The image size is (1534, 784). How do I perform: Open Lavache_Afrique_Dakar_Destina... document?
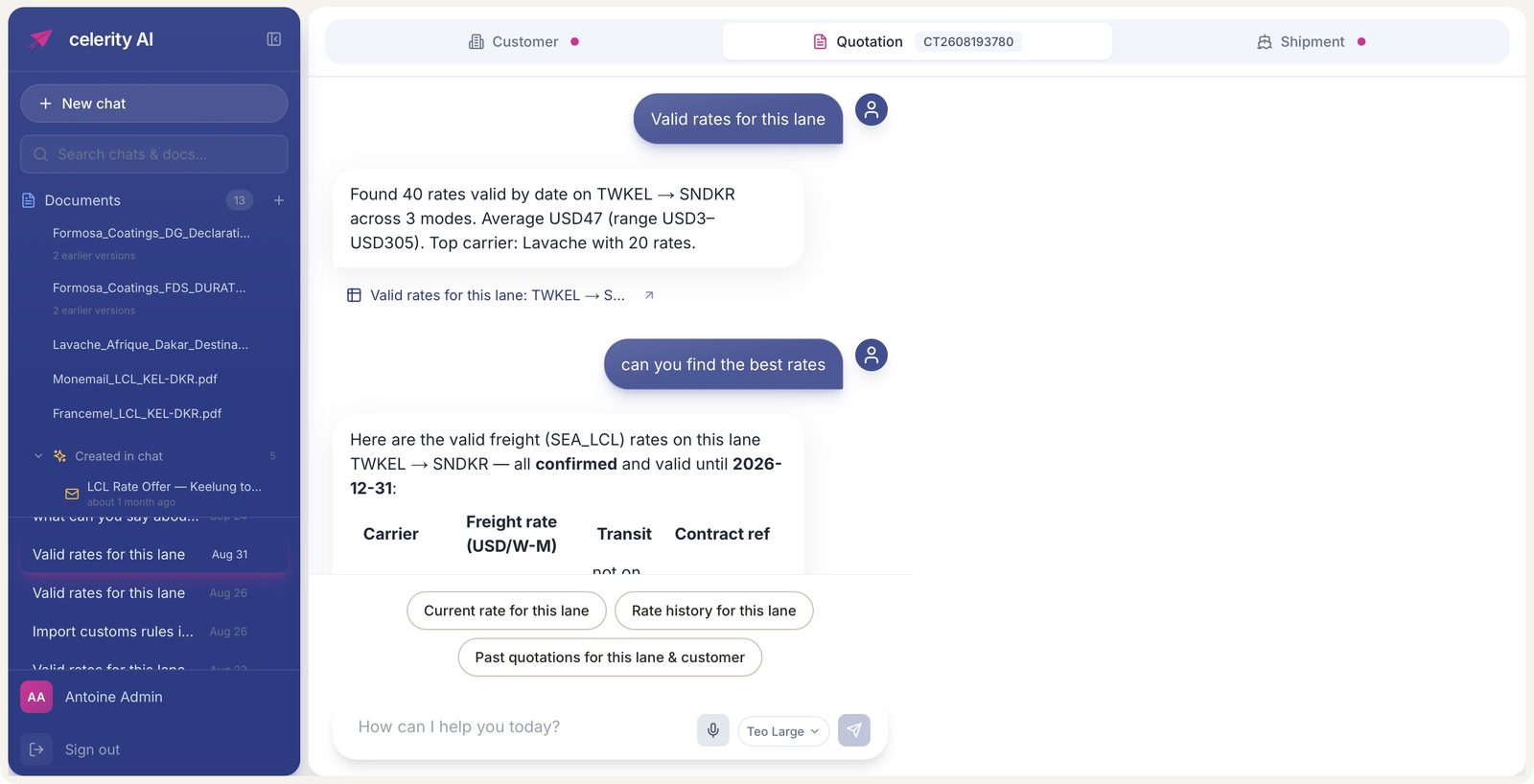click(151, 345)
